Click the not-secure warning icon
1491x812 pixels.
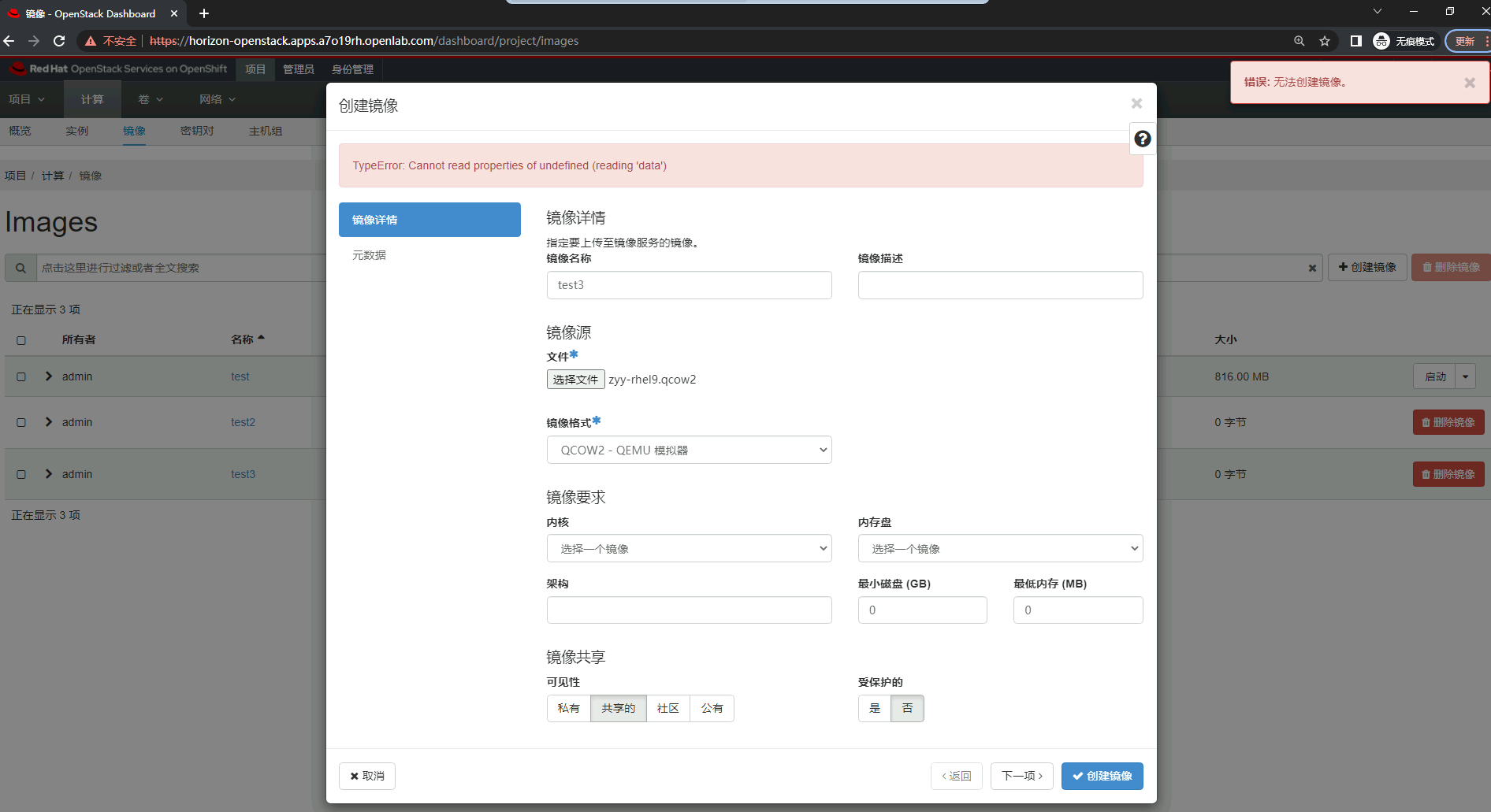(x=91, y=41)
